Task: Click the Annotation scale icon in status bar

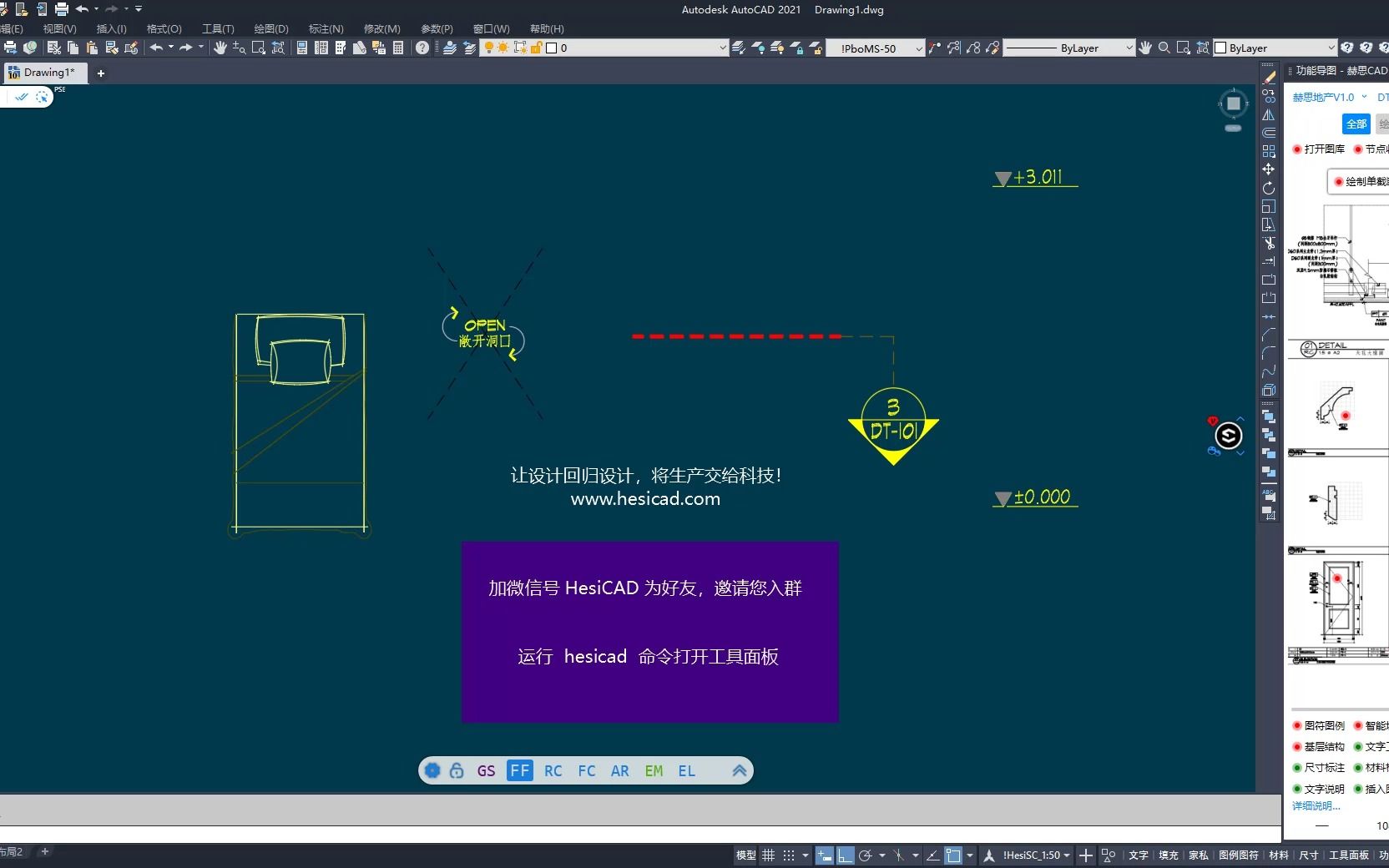Action: 989,855
